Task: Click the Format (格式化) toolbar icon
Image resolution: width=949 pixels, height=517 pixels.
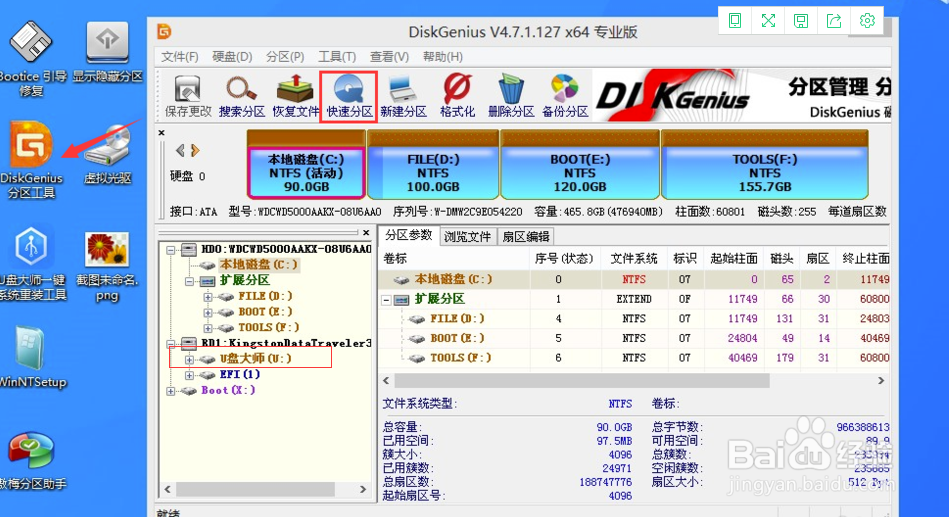Action: pos(457,96)
